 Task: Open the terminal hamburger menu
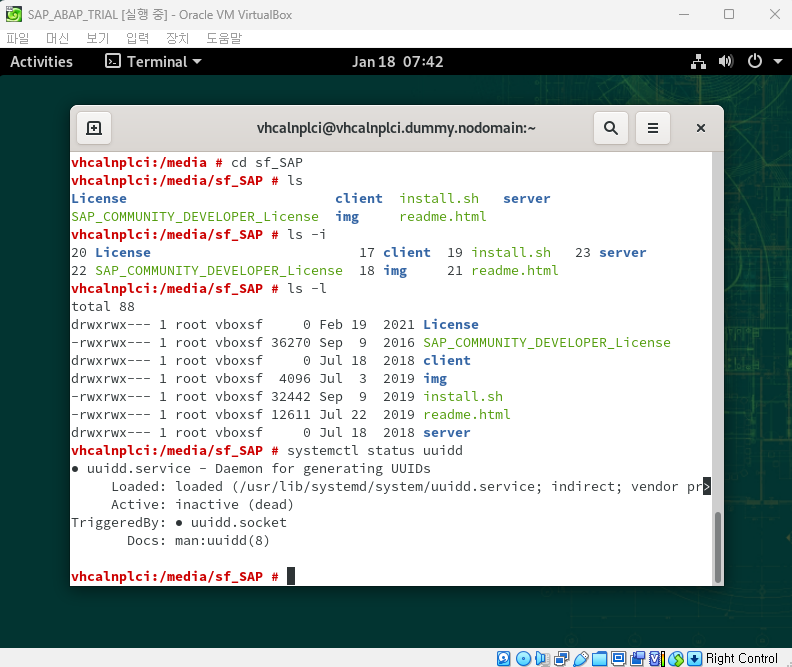[653, 128]
